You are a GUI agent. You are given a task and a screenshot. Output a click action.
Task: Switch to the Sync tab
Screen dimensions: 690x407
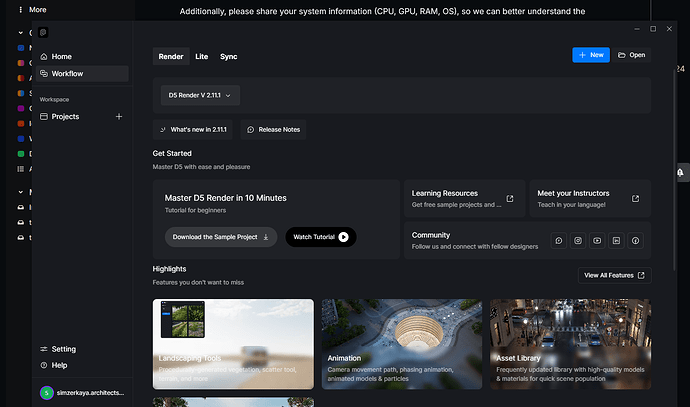229,57
